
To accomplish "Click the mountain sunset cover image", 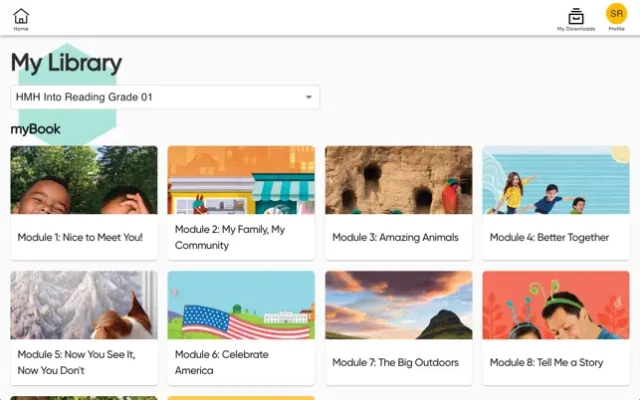I will point(398,305).
